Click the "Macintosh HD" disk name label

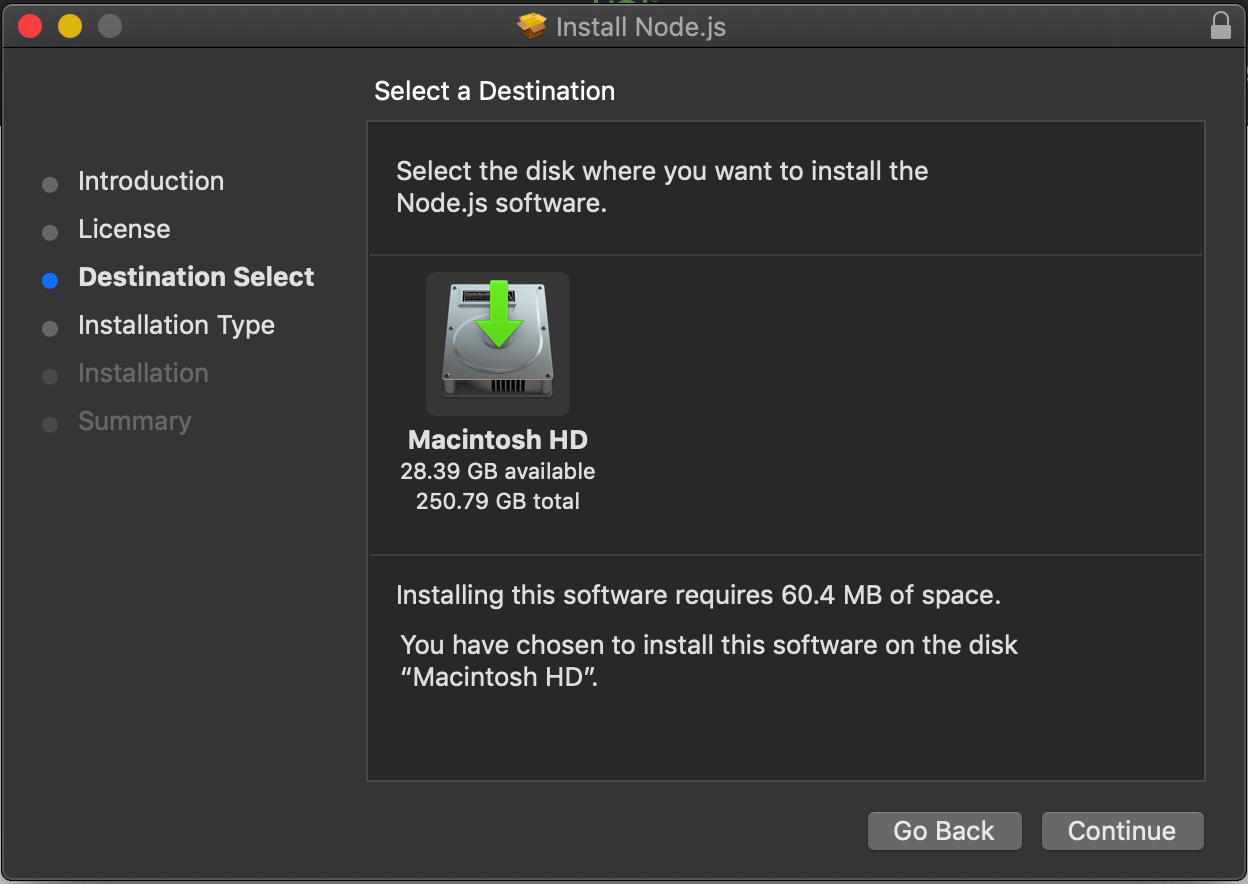(x=498, y=440)
